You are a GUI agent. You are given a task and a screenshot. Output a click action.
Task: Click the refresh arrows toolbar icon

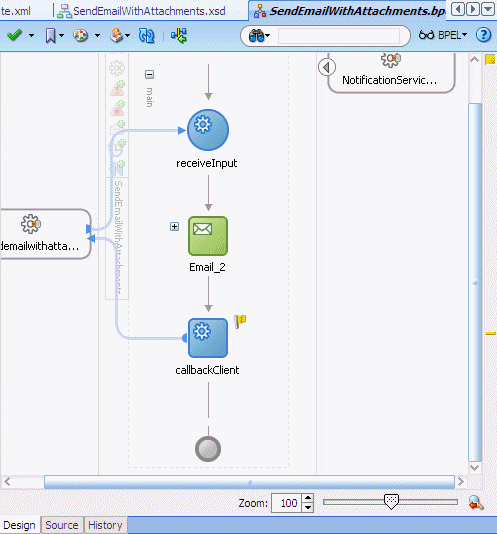pos(147,35)
